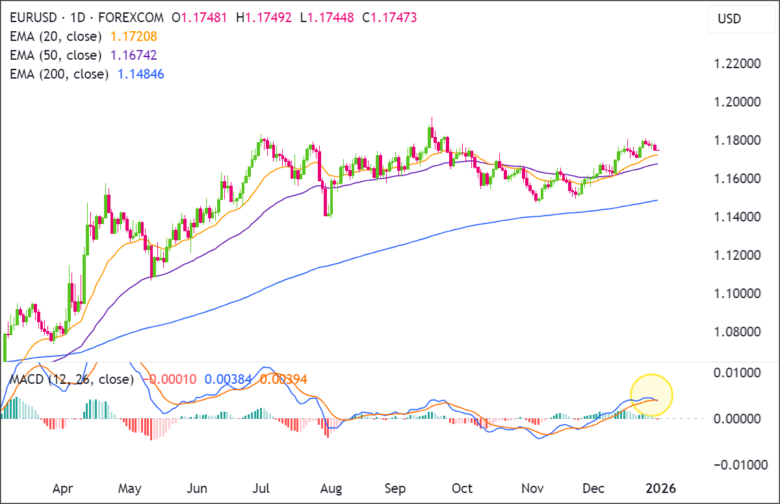Click the 1.18000 price axis label
The image size is (780, 504).
(737, 140)
